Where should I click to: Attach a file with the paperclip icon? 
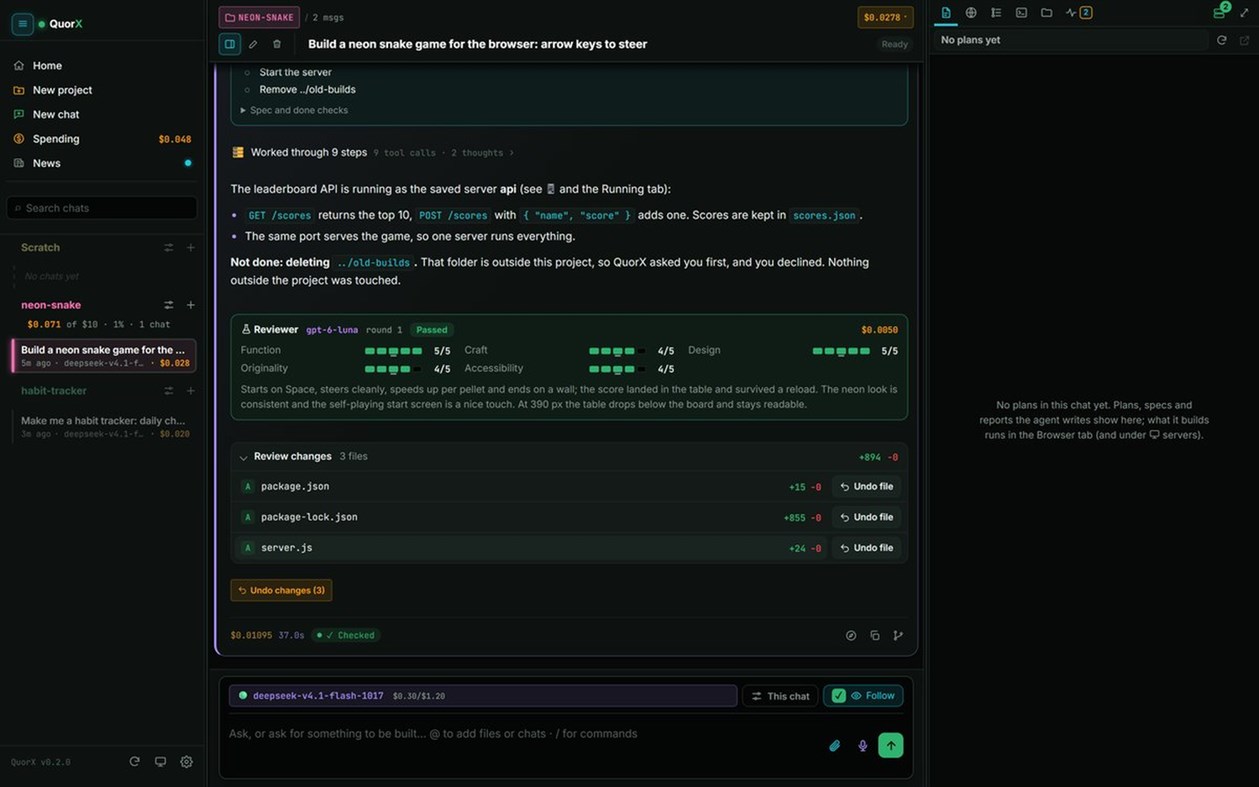835,746
